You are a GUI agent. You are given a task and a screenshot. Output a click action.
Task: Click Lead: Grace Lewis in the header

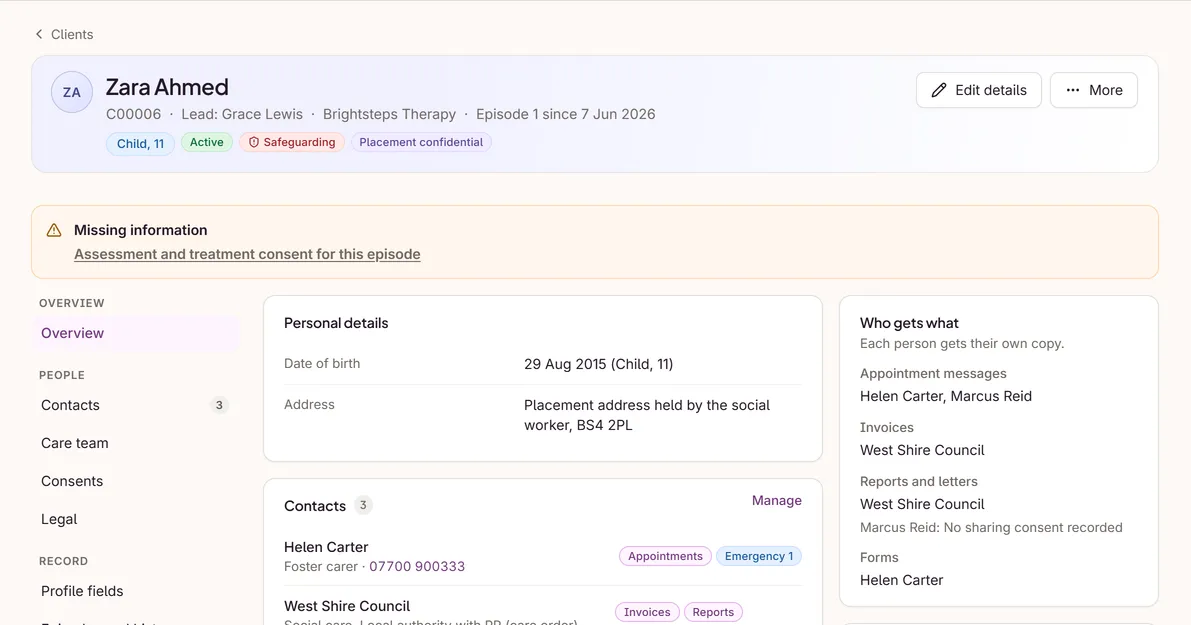(242, 114)
